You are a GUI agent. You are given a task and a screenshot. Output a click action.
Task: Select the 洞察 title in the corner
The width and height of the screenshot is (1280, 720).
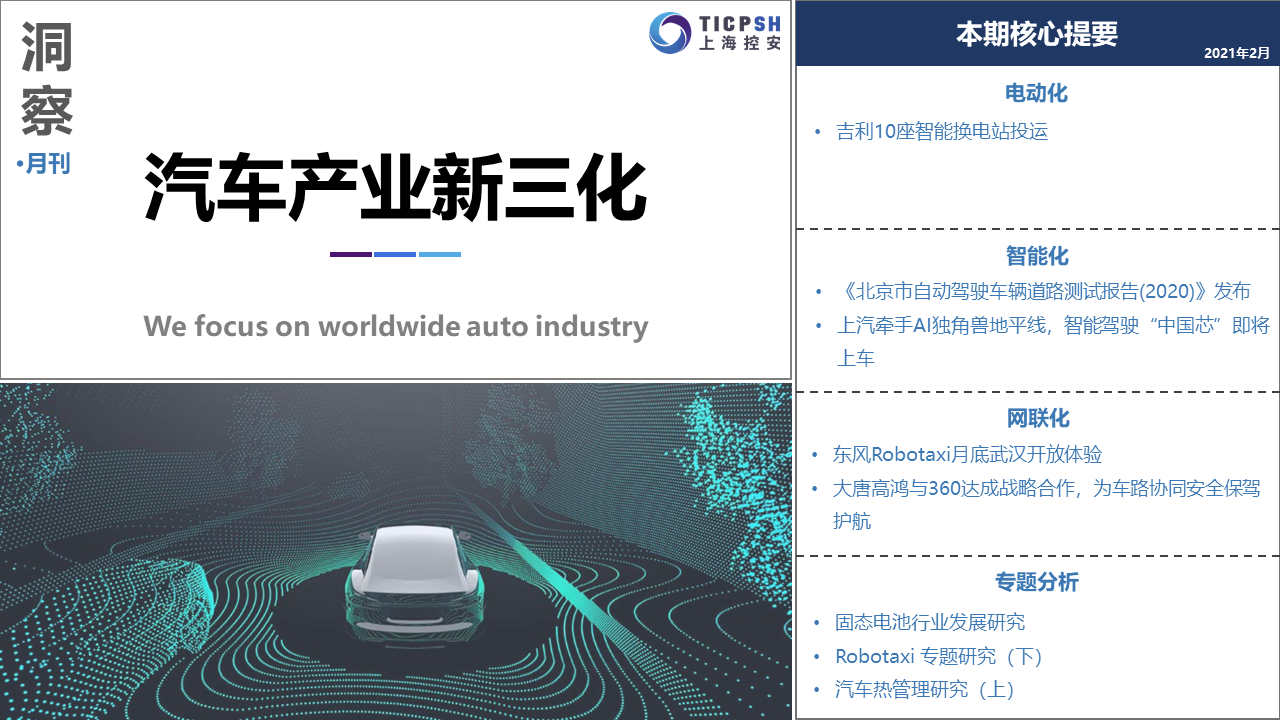[47, 82]
